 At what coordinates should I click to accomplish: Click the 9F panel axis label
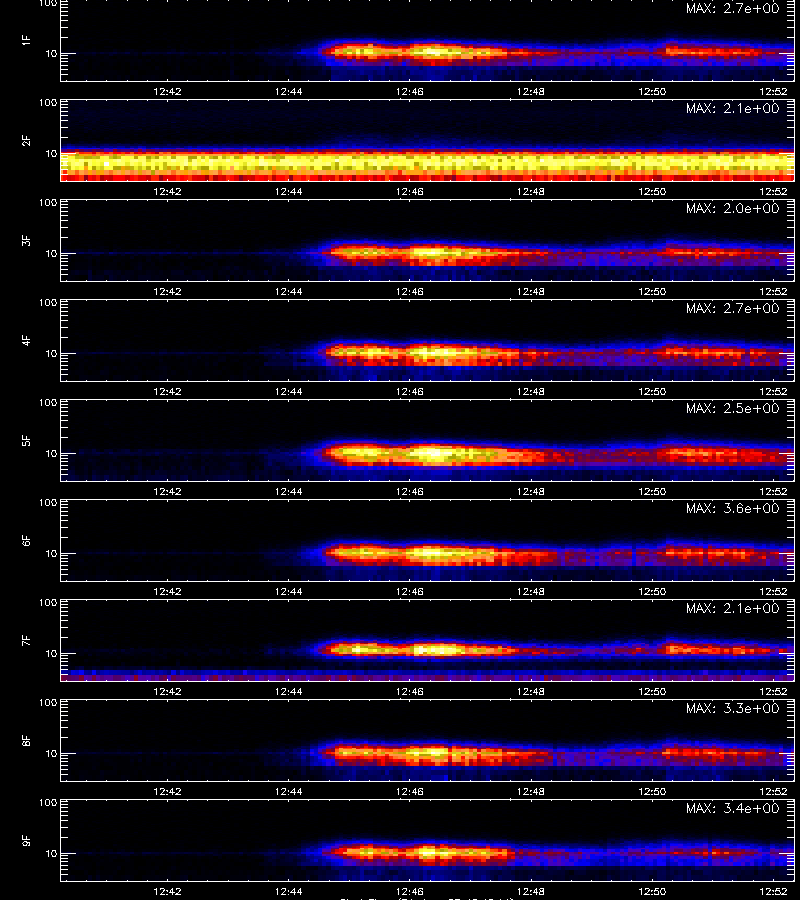[26, 841]
